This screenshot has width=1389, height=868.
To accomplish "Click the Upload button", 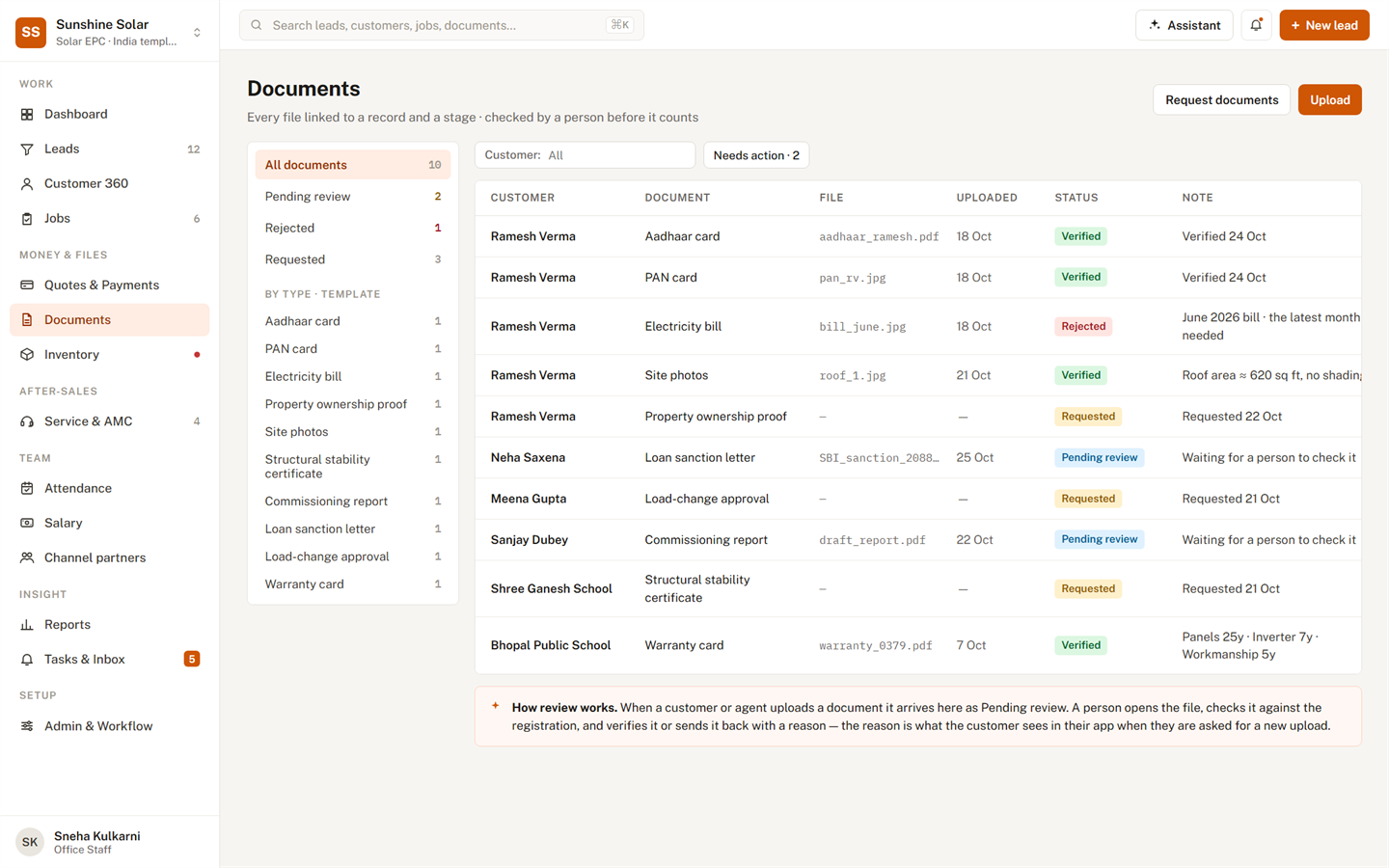I will pos(1329,99).
